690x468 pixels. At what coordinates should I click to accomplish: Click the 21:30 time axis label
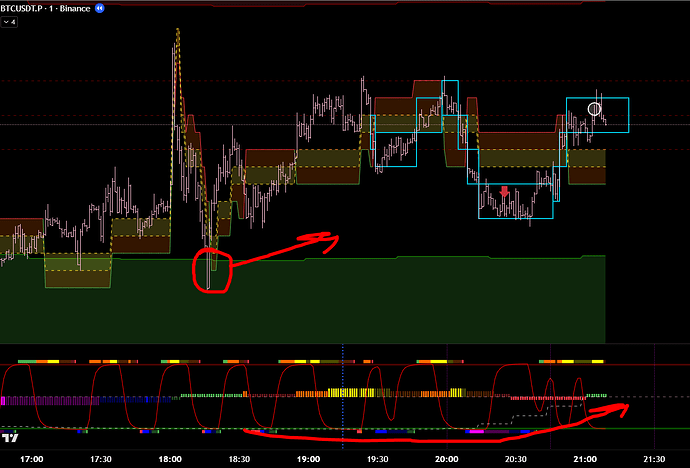coord(654,459)
